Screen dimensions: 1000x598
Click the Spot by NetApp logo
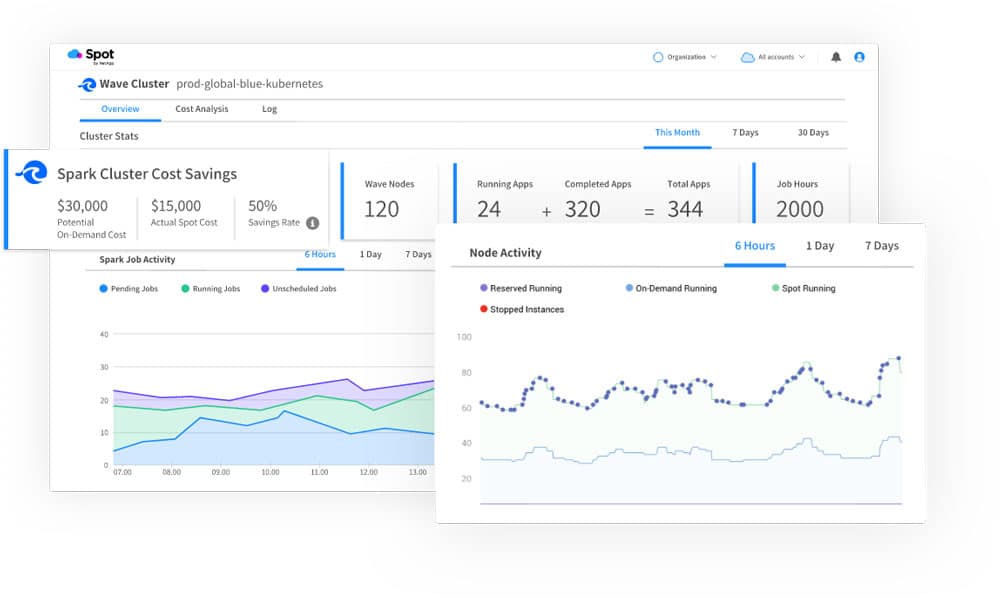tap(91, 56)
